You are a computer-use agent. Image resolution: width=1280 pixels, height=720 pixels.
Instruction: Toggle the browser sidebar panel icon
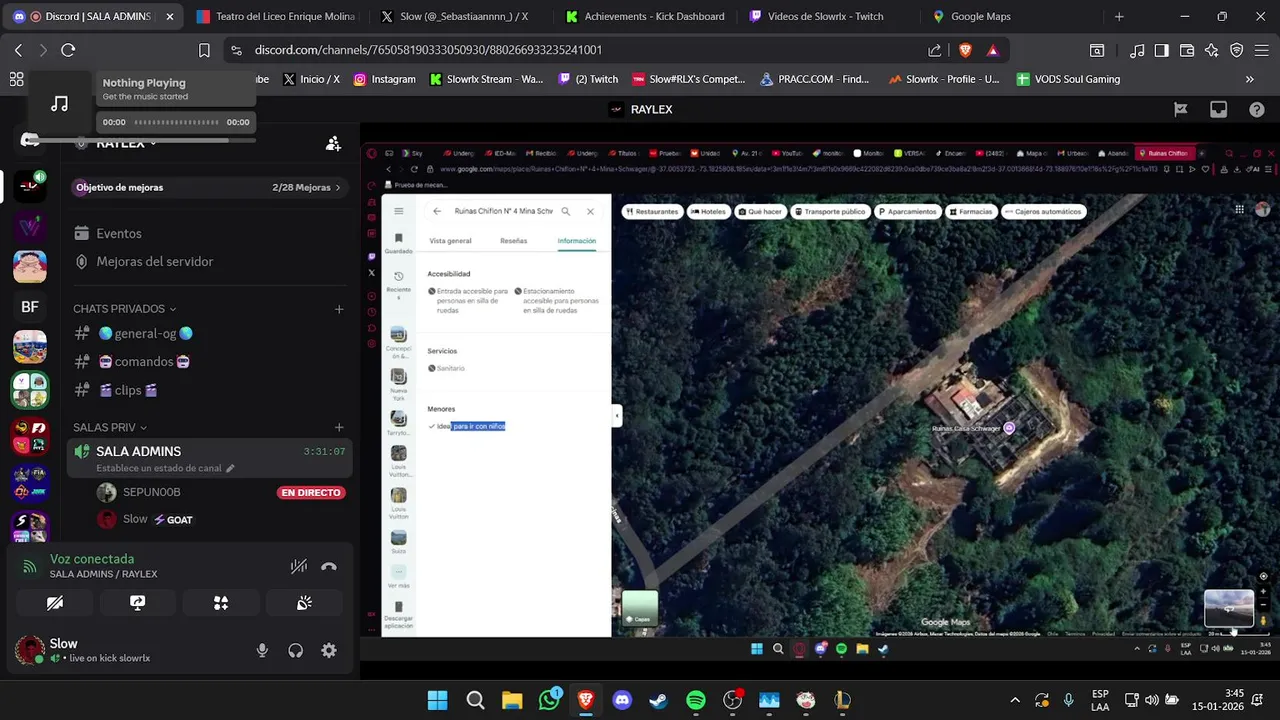(1161, 50)
